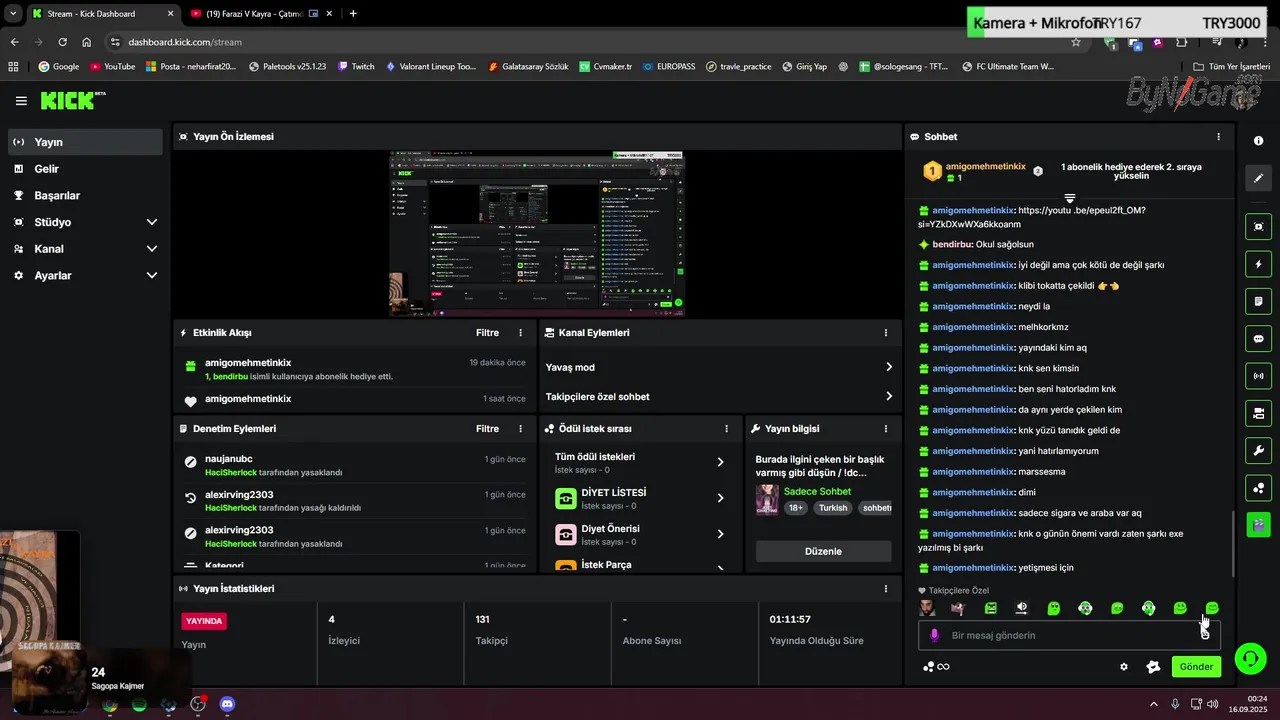The height and width of the screenshot is (720, 1280).
Task: Open three-dot menu of Etkinlik Akışı
Action: coord(520,333)
